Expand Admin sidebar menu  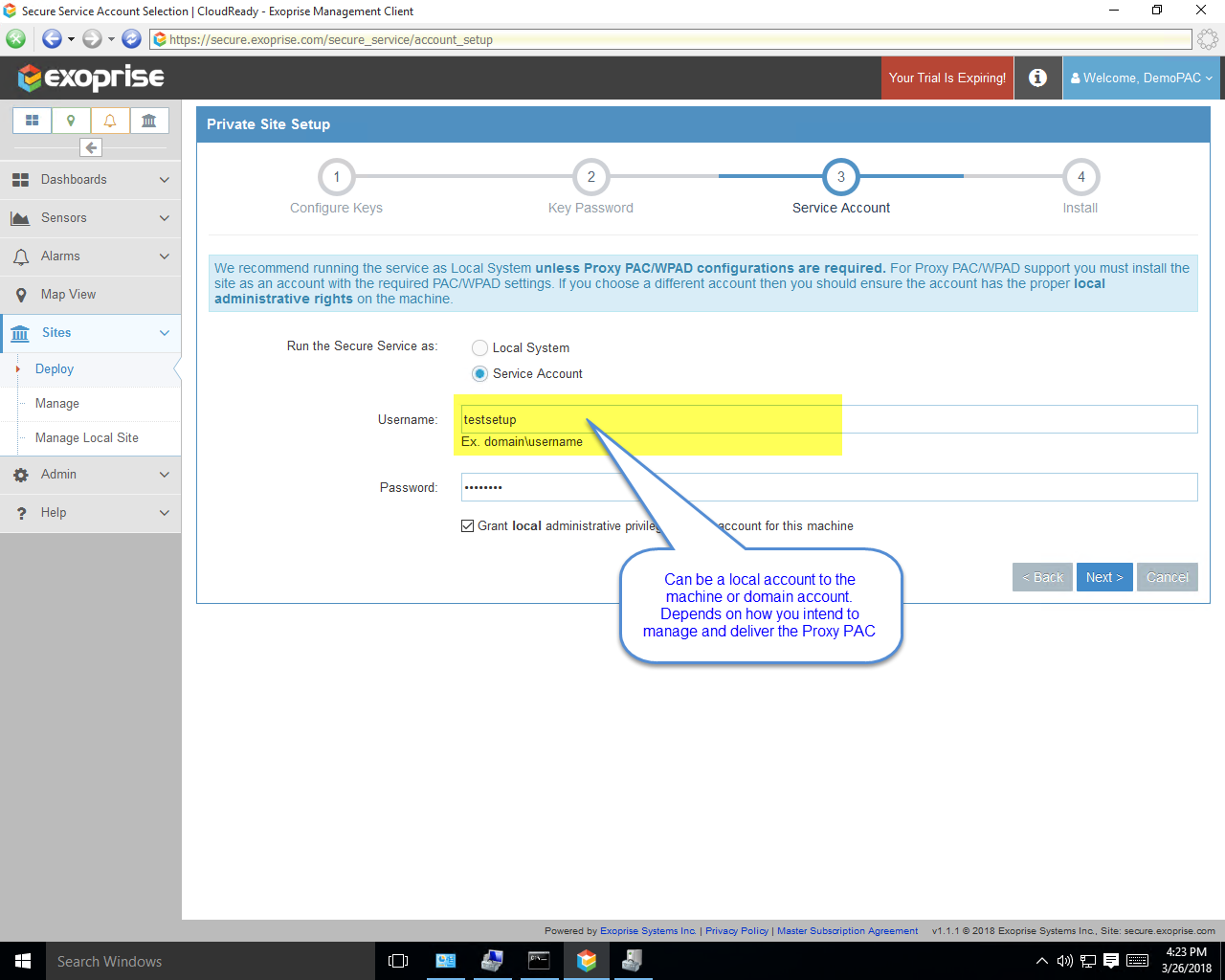click(91, 475)
